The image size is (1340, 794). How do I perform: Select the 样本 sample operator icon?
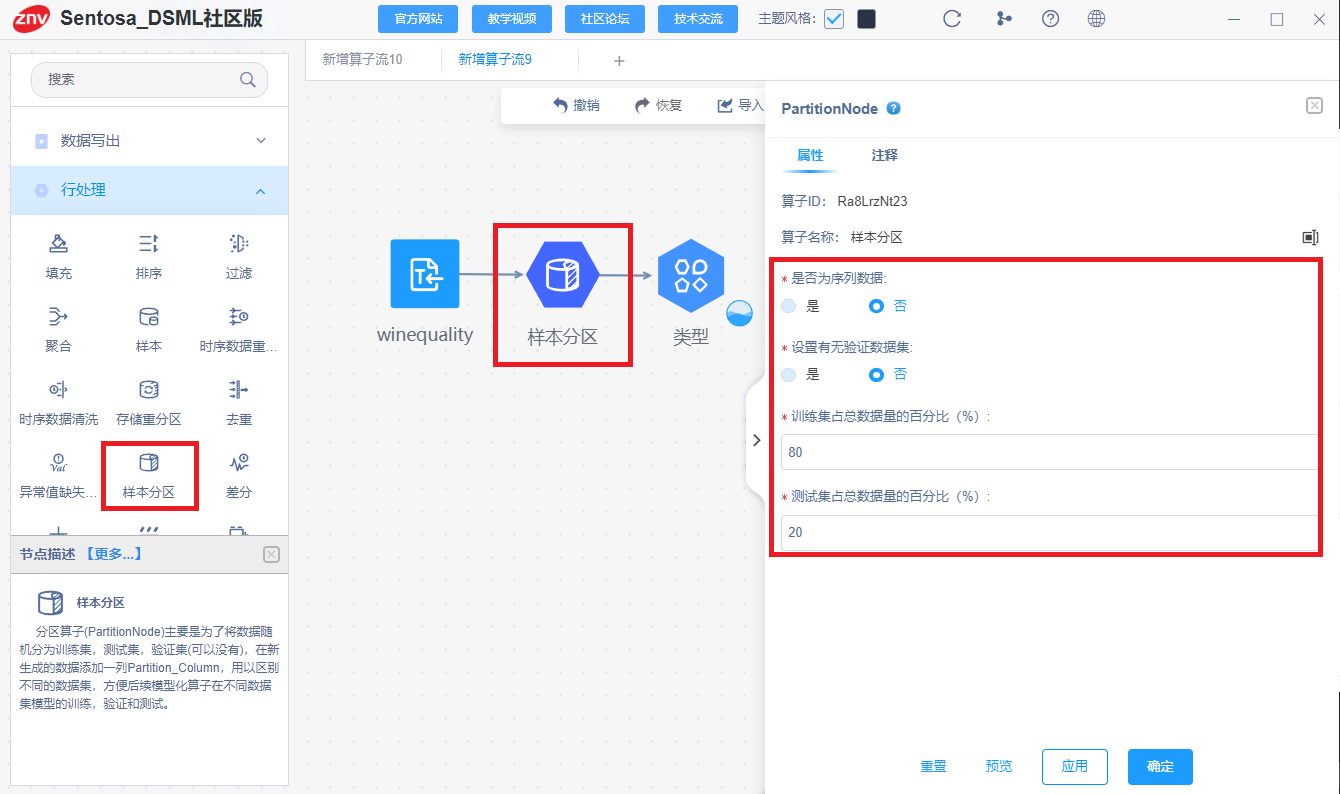click(148, 317)
